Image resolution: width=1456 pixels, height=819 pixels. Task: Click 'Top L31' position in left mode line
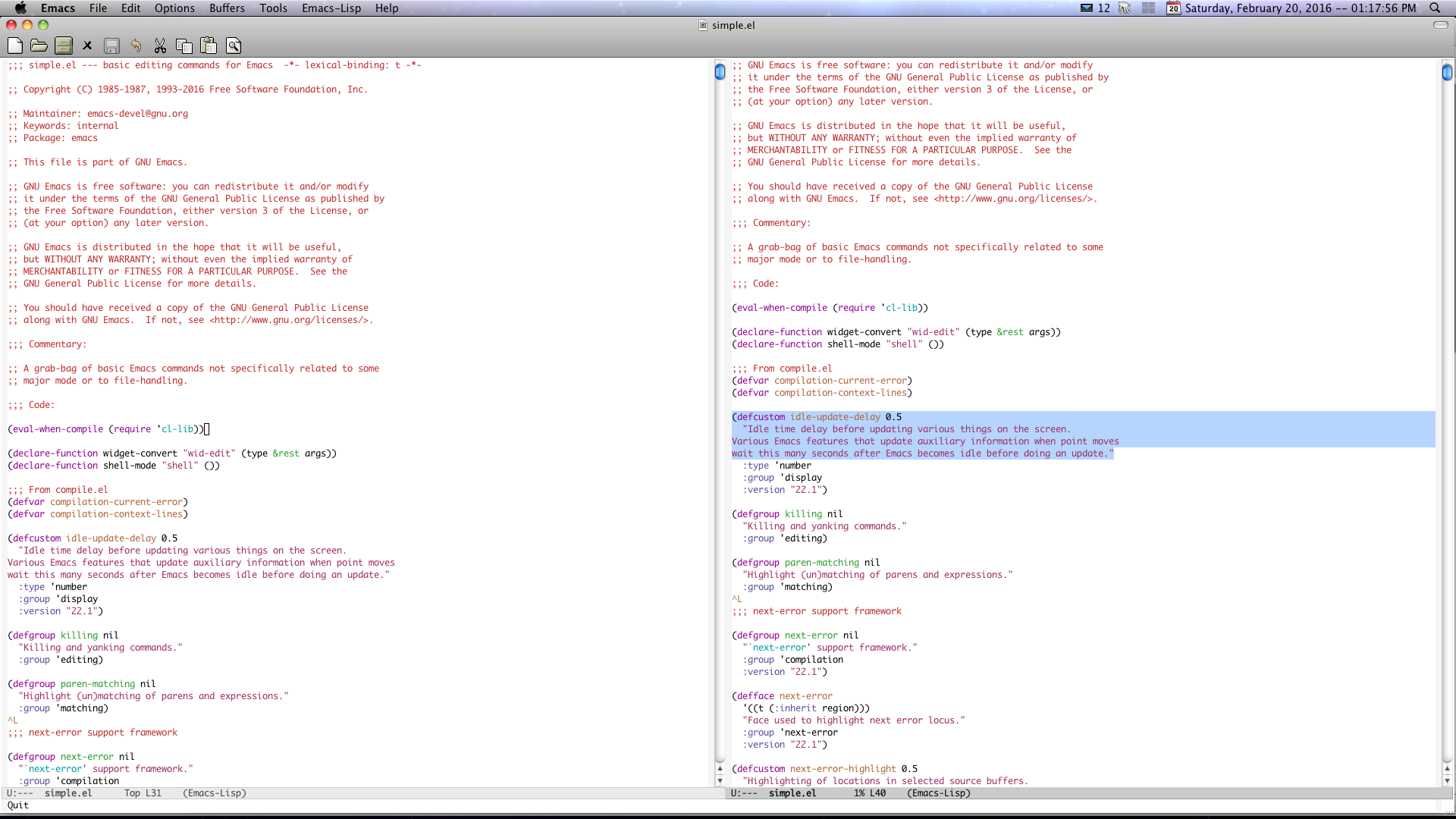143,793
